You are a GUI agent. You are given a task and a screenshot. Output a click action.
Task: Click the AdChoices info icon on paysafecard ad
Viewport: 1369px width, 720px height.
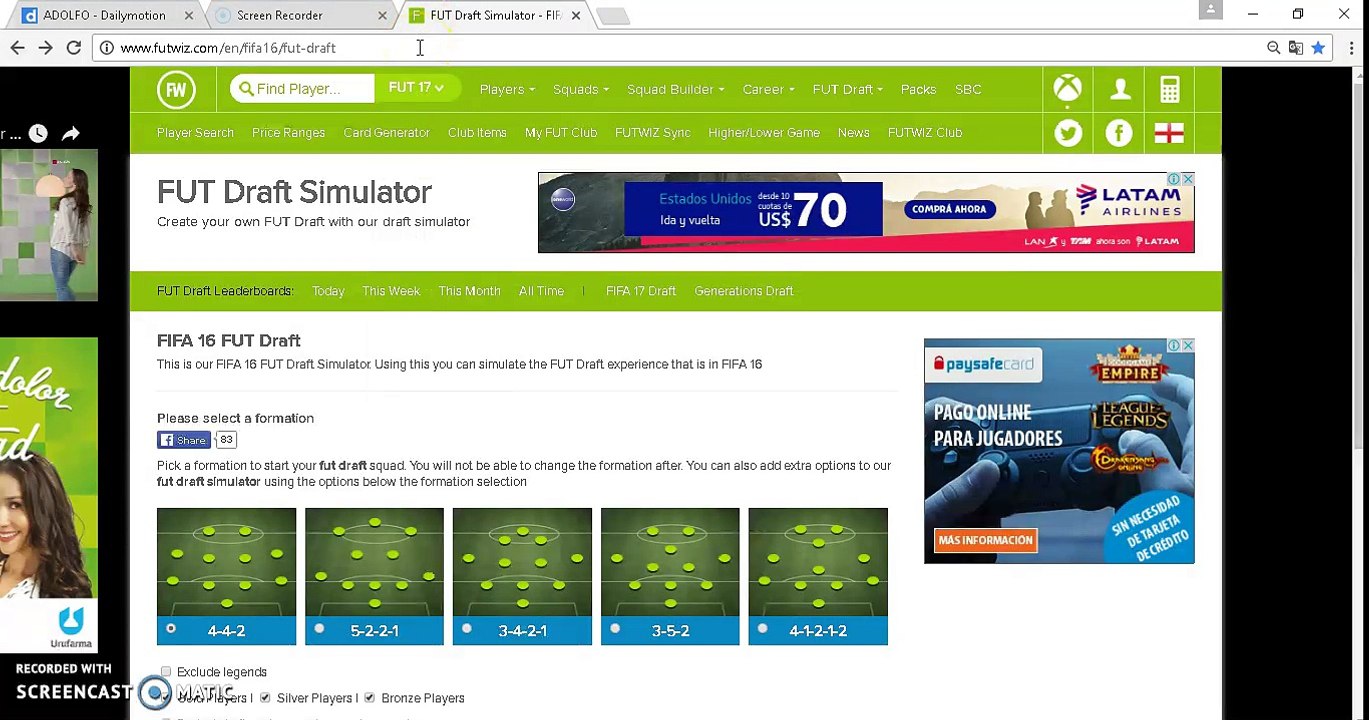(1174, 346)
